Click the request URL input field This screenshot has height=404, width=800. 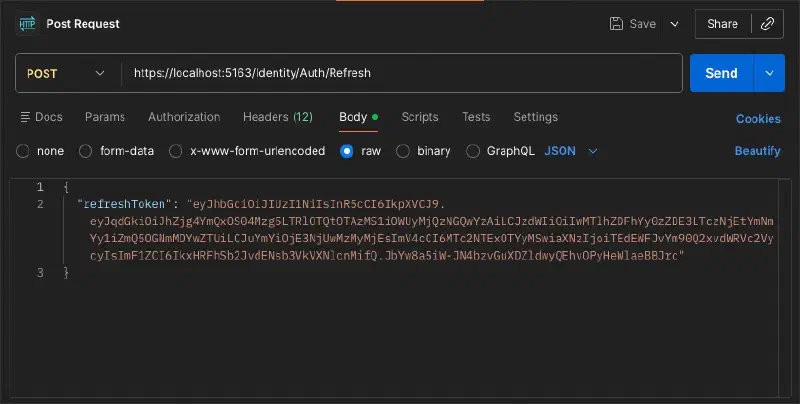click(402, 73)
